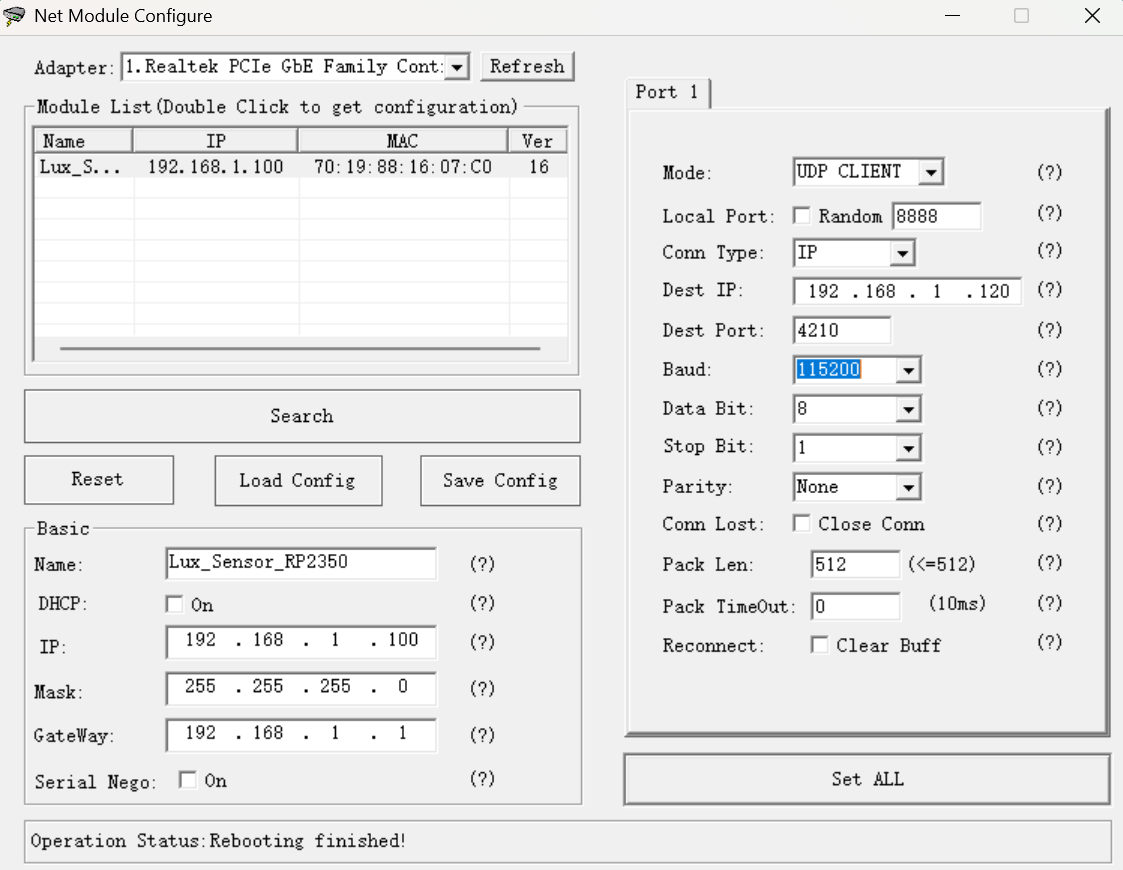Open the Stop Bit dropdown

(x=908, y=448)
